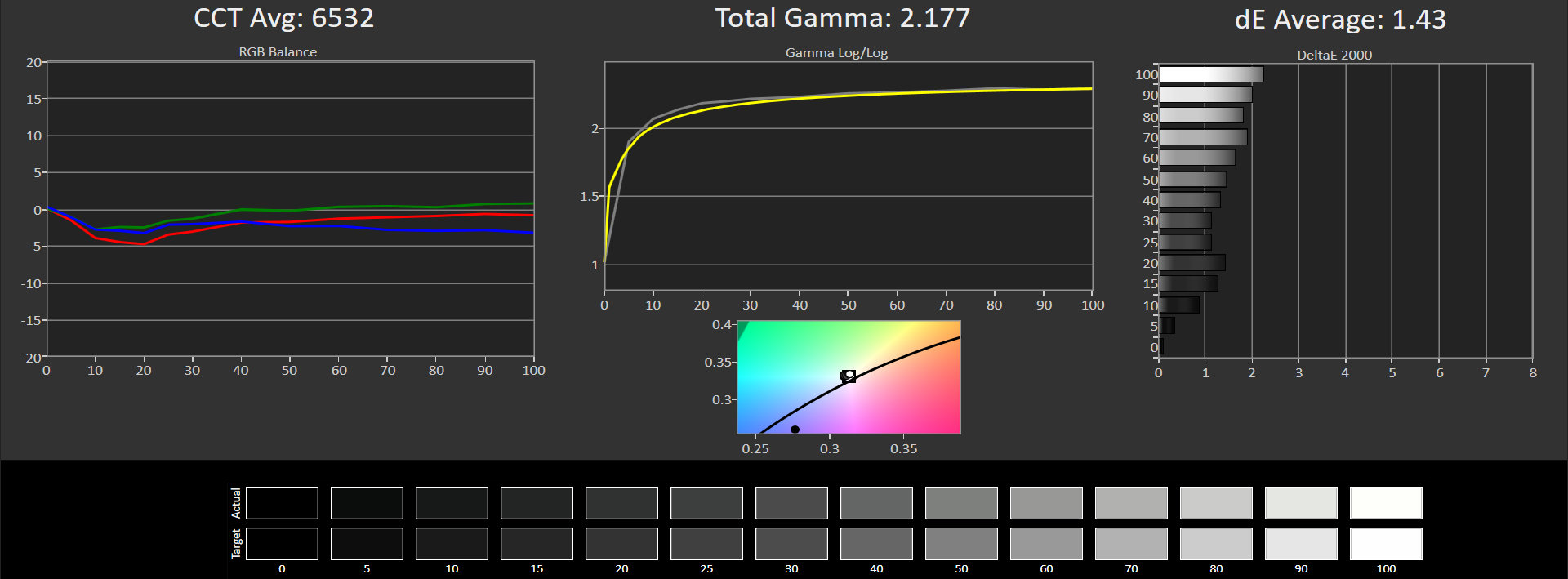The height and width of the screenshot is (579, 1568).
Task: Pick the DeltaE 2000 bar for level 100
Action: coord(1211,74)
